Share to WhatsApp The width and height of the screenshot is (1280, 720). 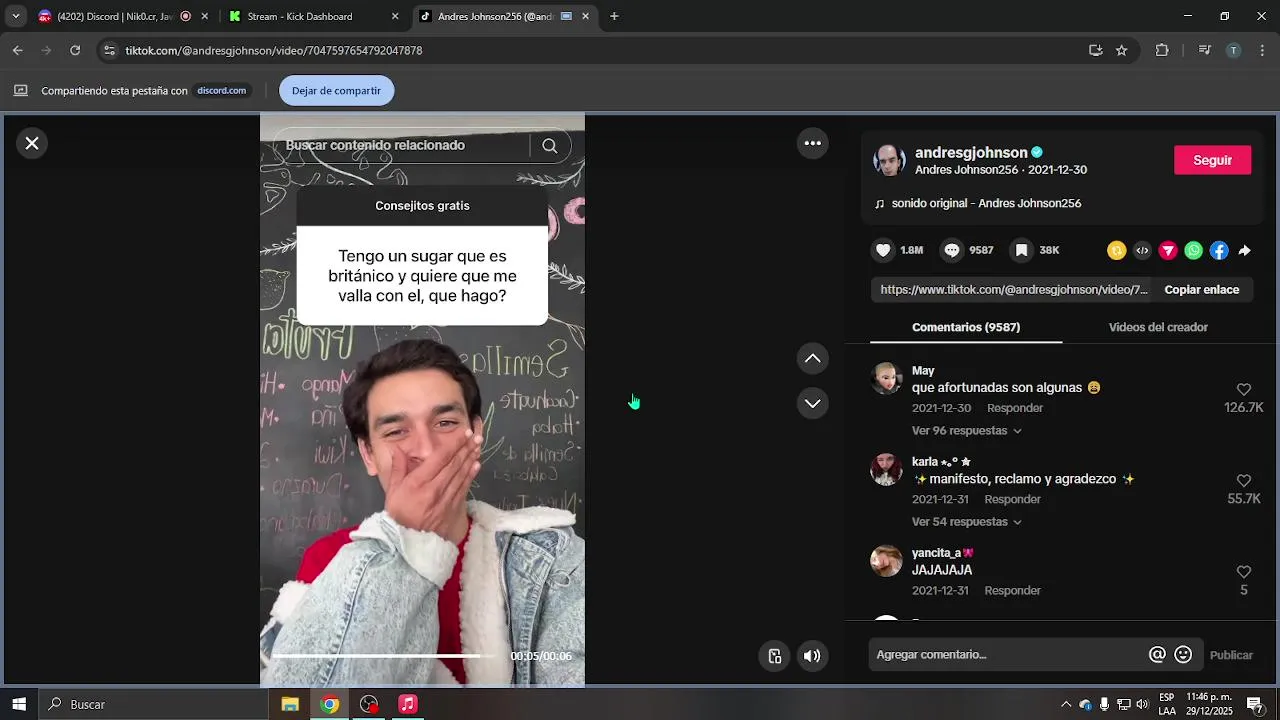(x=1194, y=251)
